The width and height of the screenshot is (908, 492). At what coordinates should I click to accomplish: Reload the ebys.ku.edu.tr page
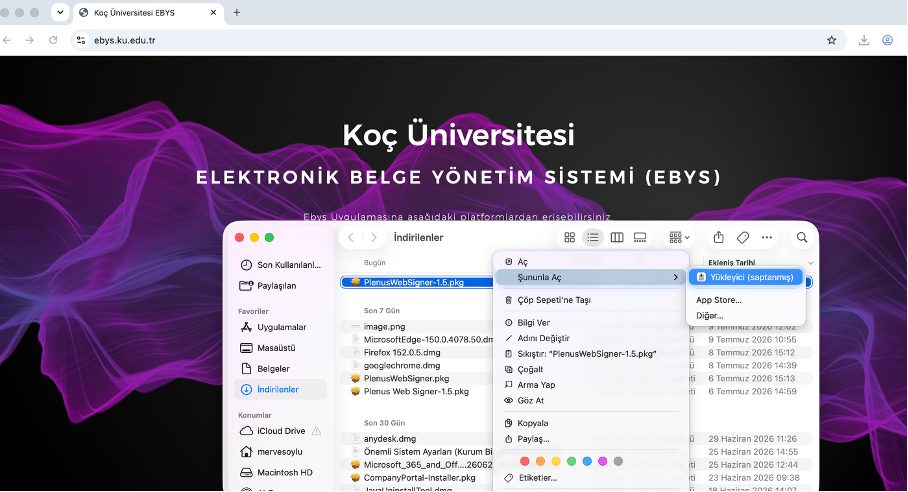(x=53, y=40)
